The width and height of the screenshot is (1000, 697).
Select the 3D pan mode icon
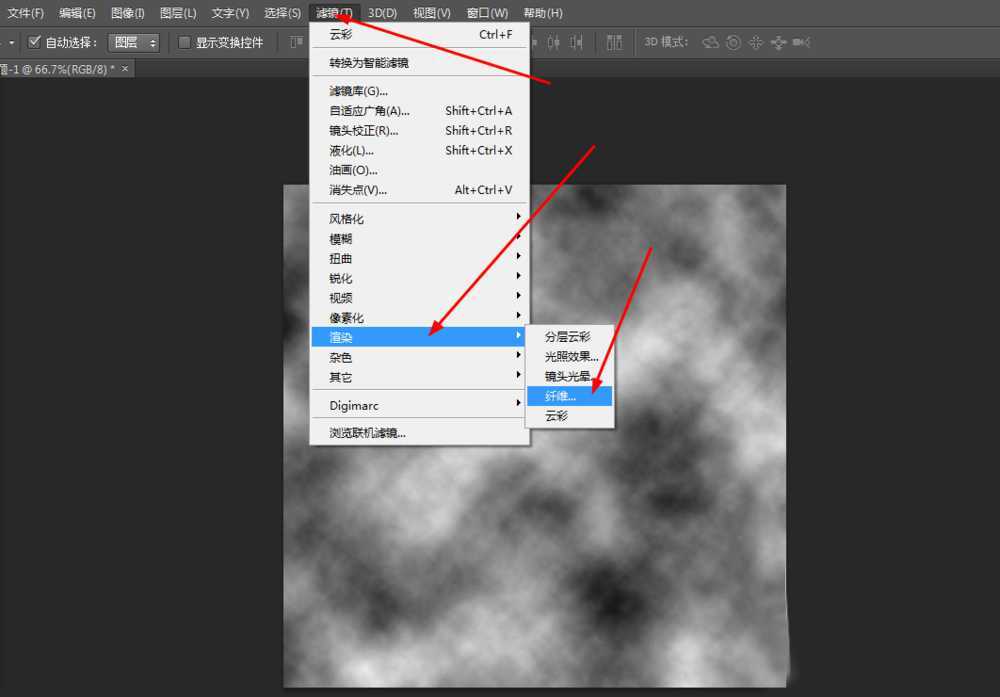[756, 42]
